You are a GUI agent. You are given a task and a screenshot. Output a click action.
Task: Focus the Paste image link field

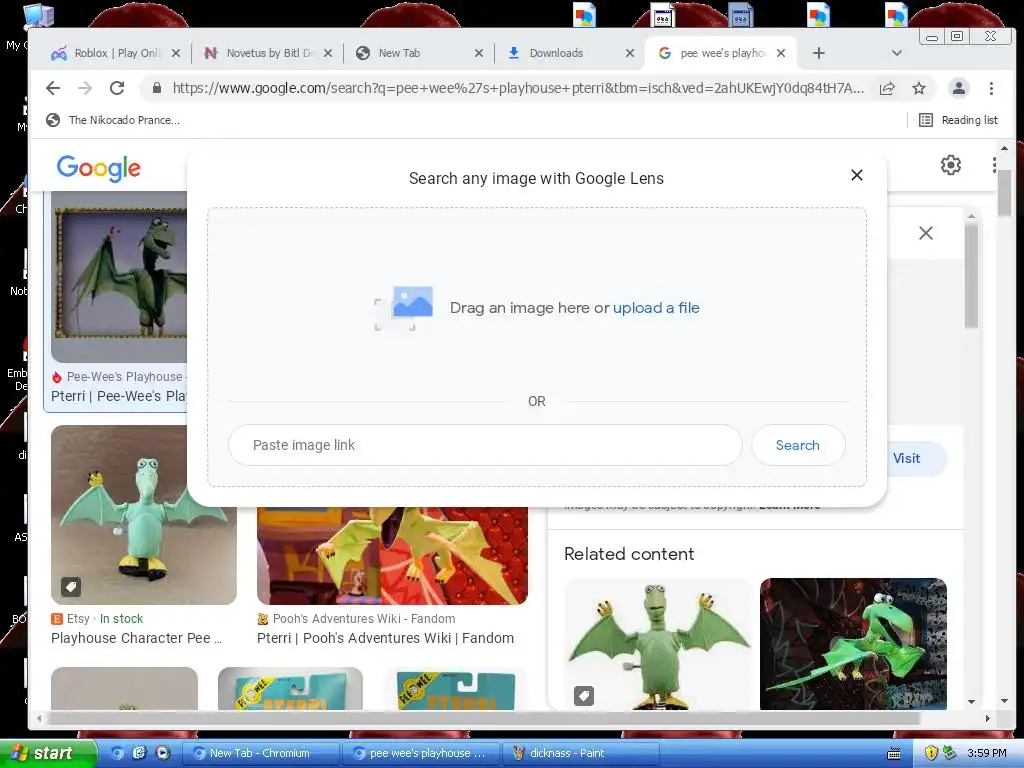[x=485, y=445]
